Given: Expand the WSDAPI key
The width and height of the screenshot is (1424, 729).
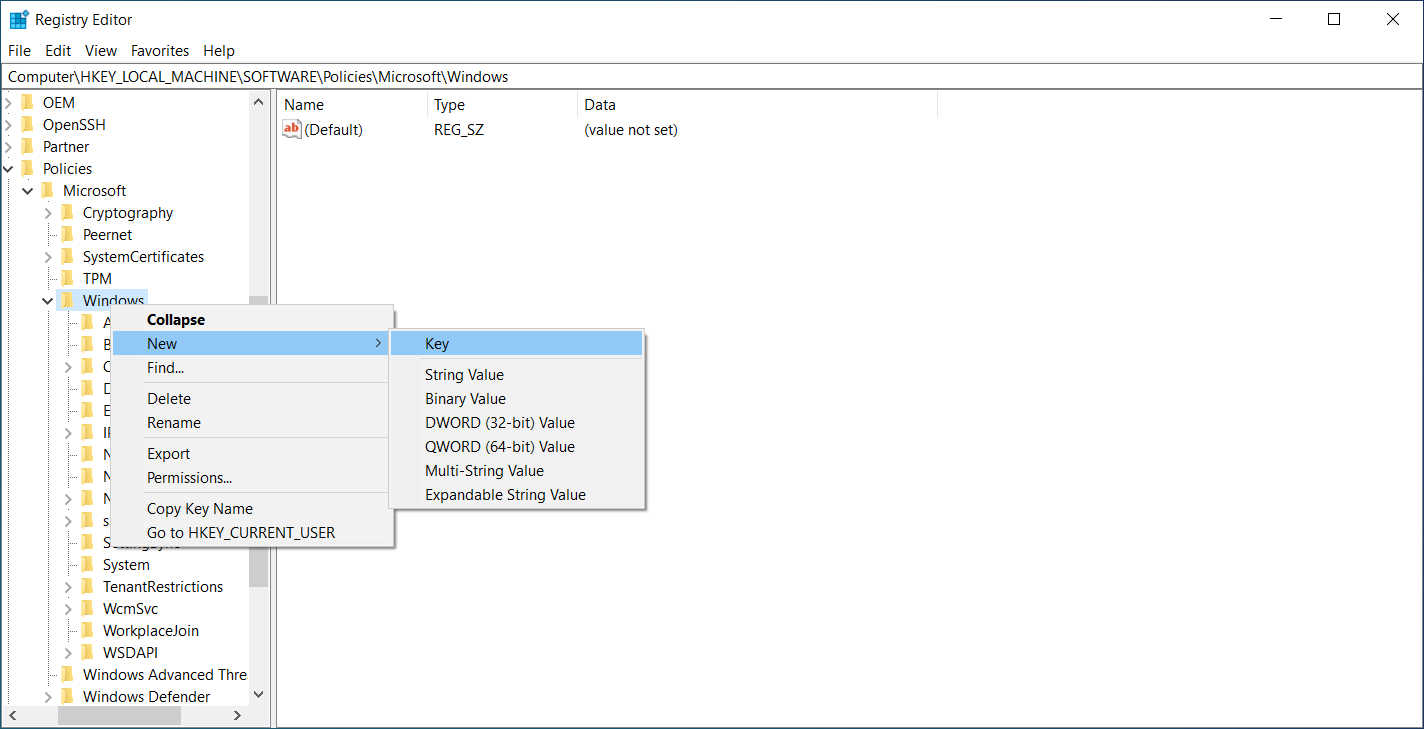Looking at the screenshot, I should [68, 652].
